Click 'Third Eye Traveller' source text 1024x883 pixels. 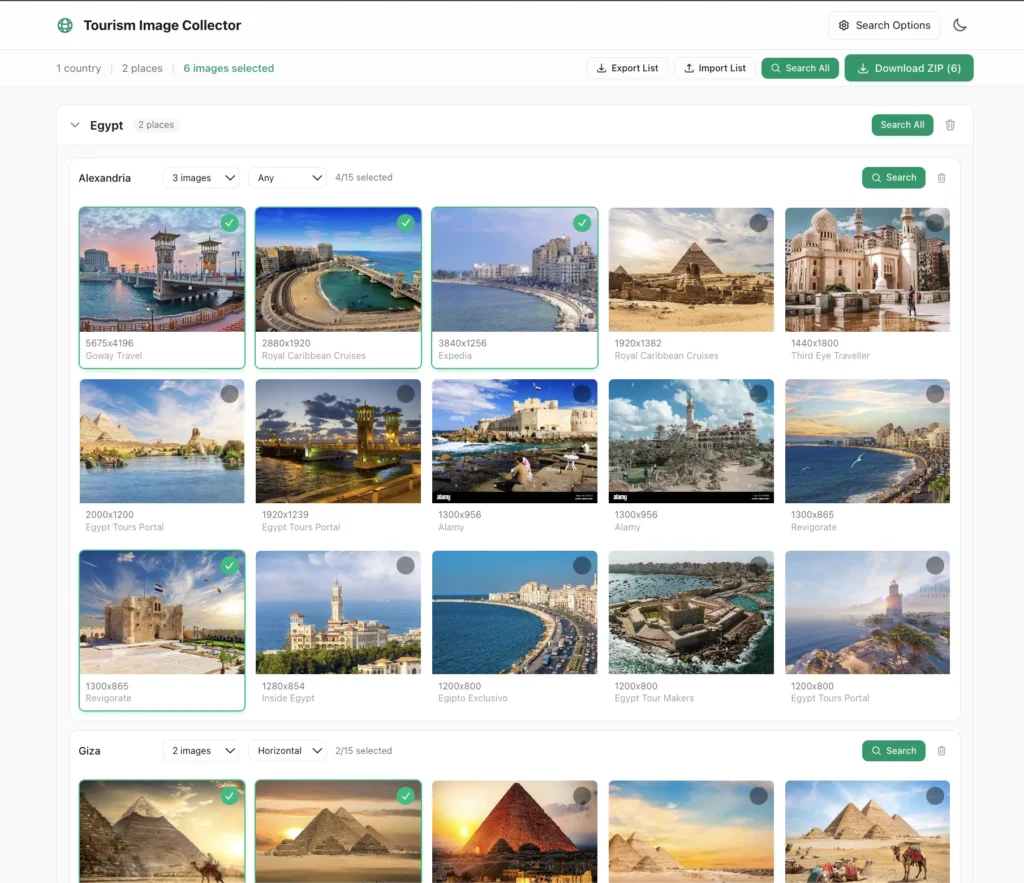point(830,356)
